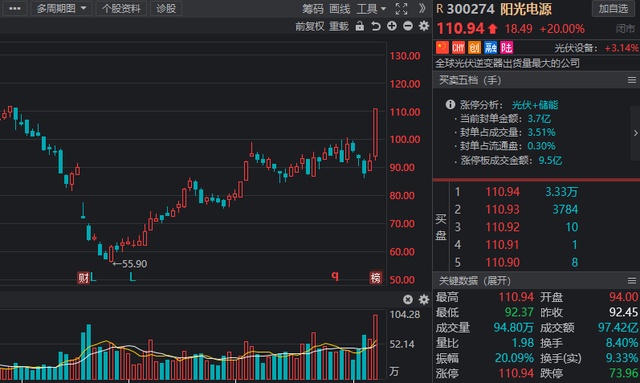Click the three-dots more menu
This screenshot has height=383, width=640.
pos(15,9)
